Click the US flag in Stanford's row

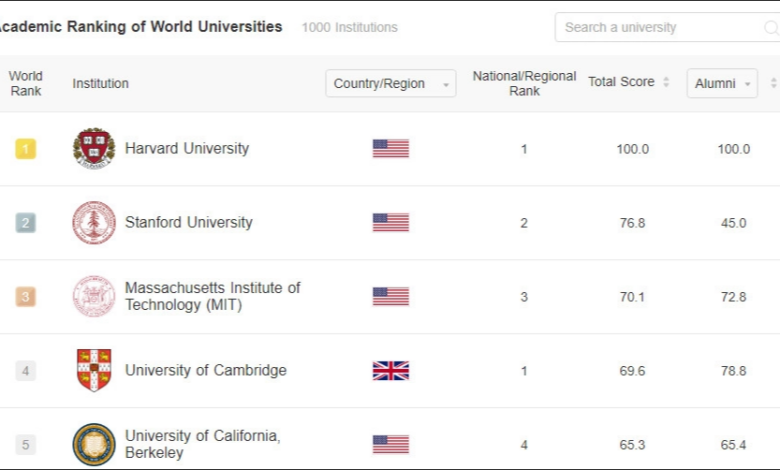(390, 222)
